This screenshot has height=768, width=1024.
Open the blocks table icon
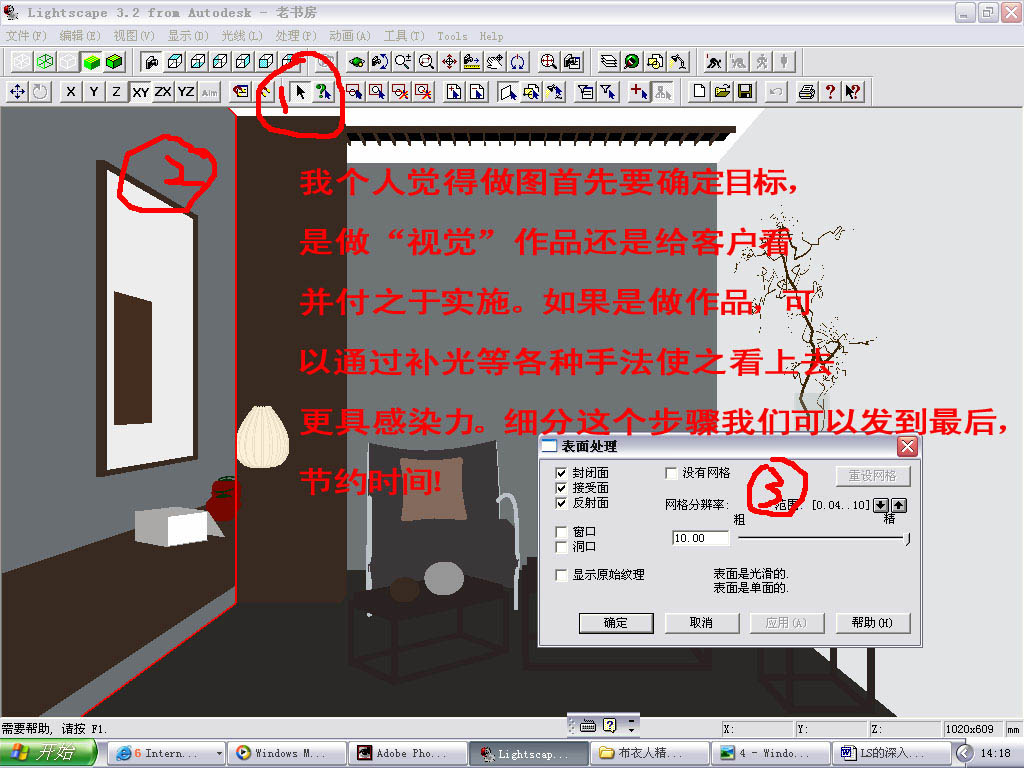[x=655, y=62]
